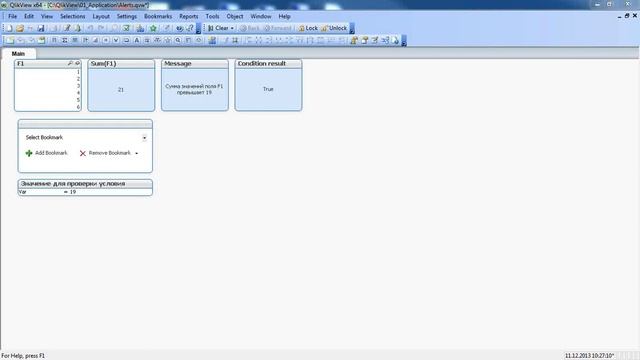Create a Text Object using the A icon

137,40
